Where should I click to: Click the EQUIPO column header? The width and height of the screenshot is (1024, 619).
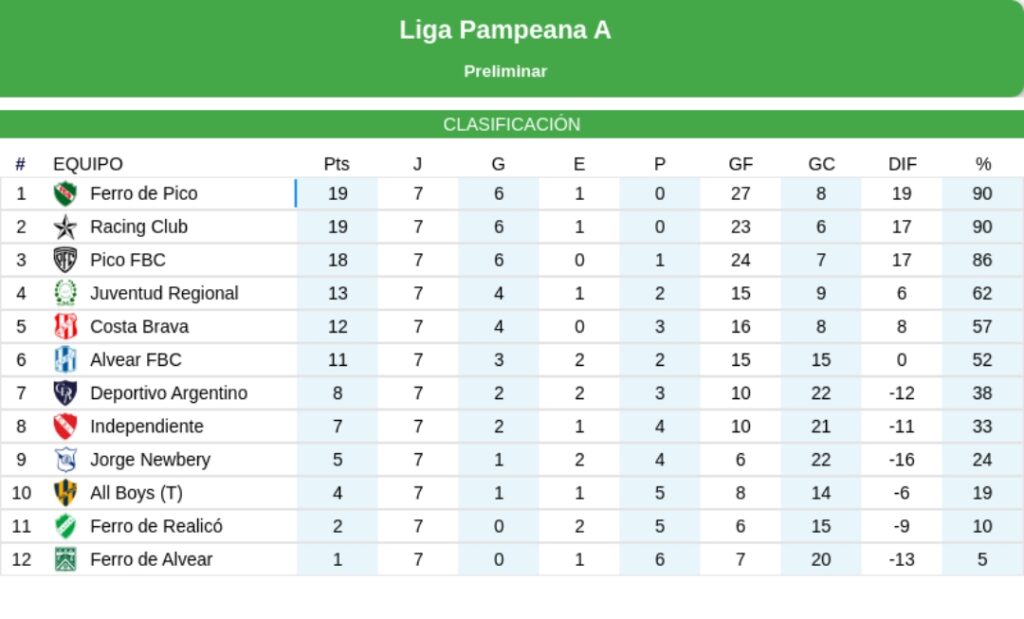pyautogui.click(x=88, y=164)
